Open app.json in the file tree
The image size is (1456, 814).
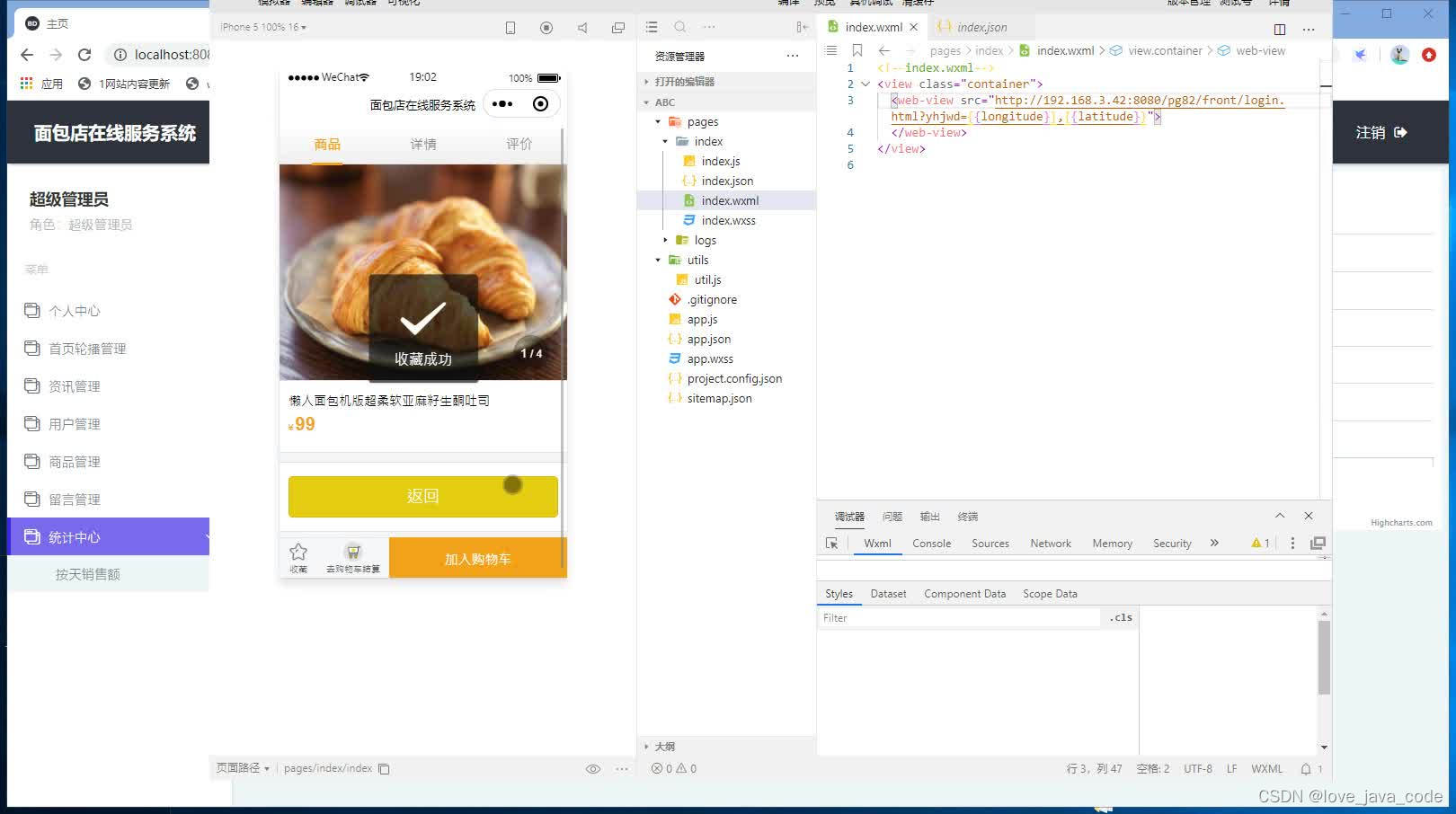[x=709, y=340]
